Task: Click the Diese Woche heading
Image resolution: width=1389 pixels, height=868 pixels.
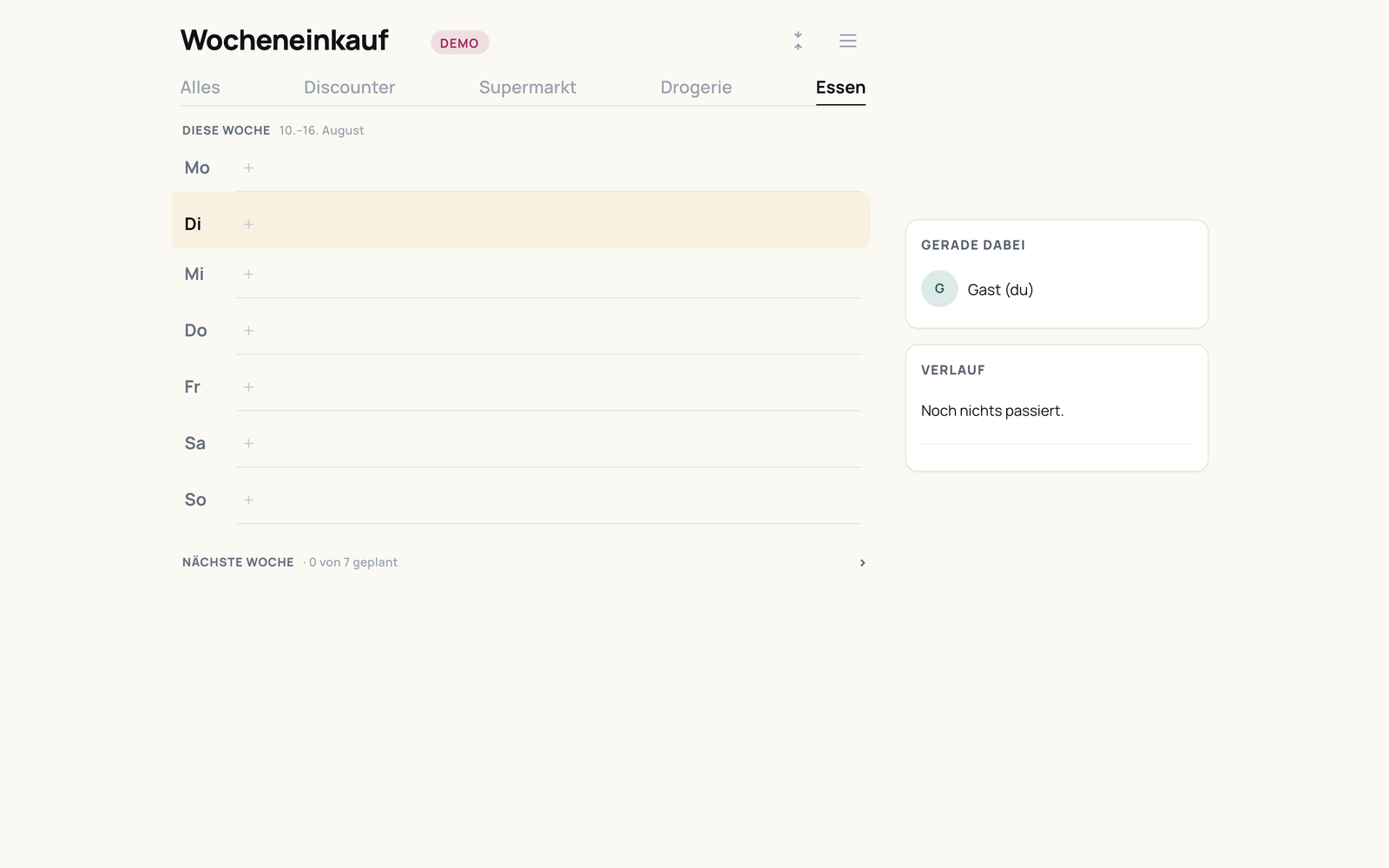Action: coord(227,130)
